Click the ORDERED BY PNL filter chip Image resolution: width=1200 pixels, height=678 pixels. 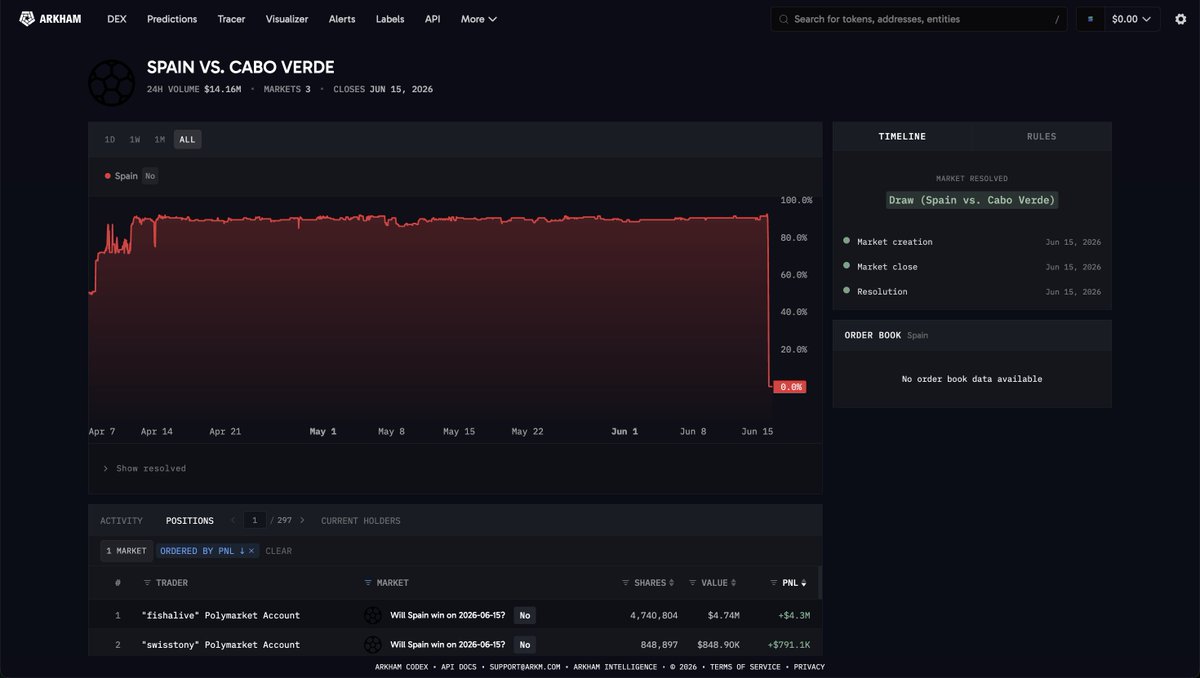coord(207,551)
